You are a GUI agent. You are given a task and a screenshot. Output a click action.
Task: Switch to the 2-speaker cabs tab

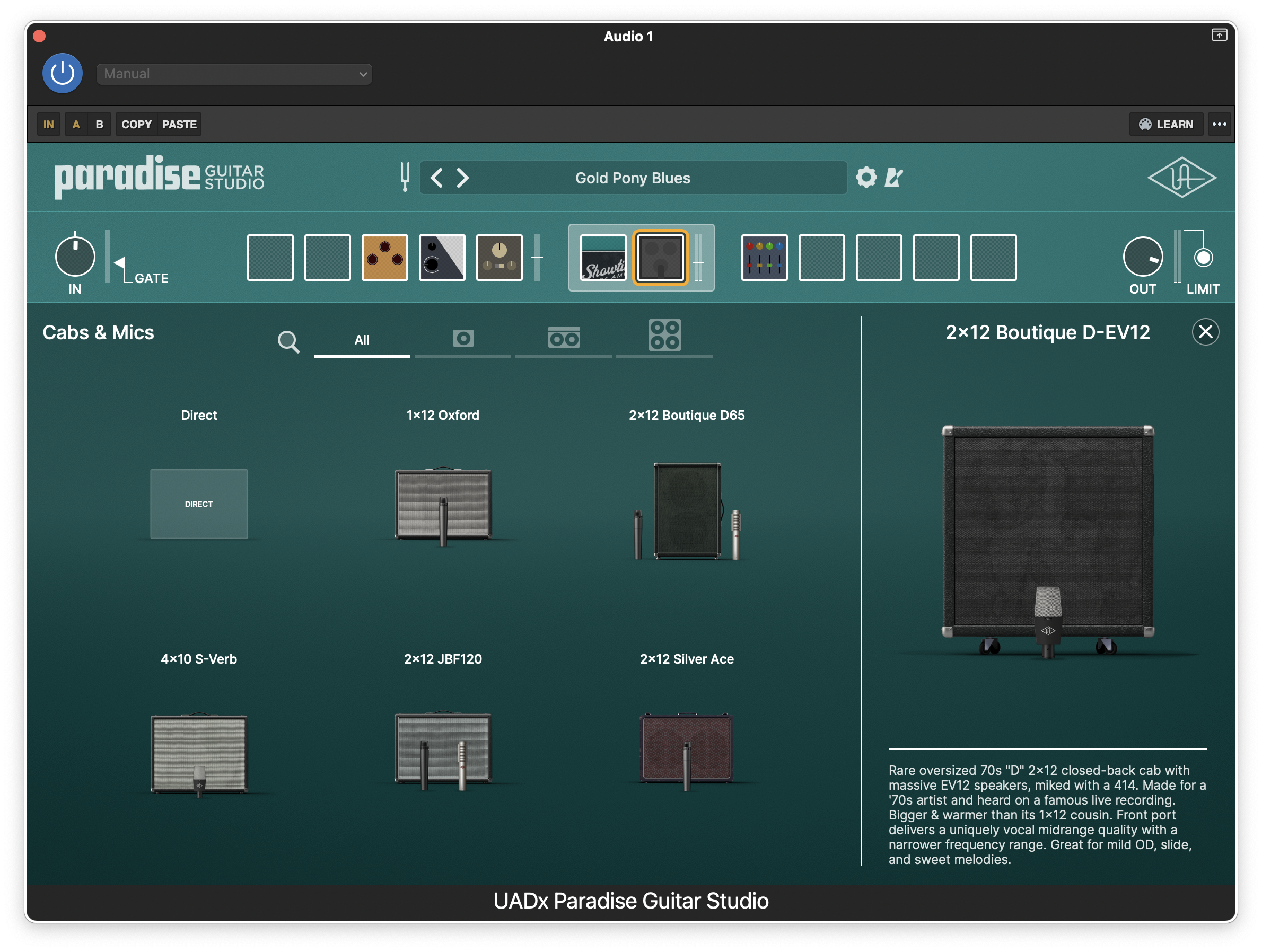click(564, 338)
